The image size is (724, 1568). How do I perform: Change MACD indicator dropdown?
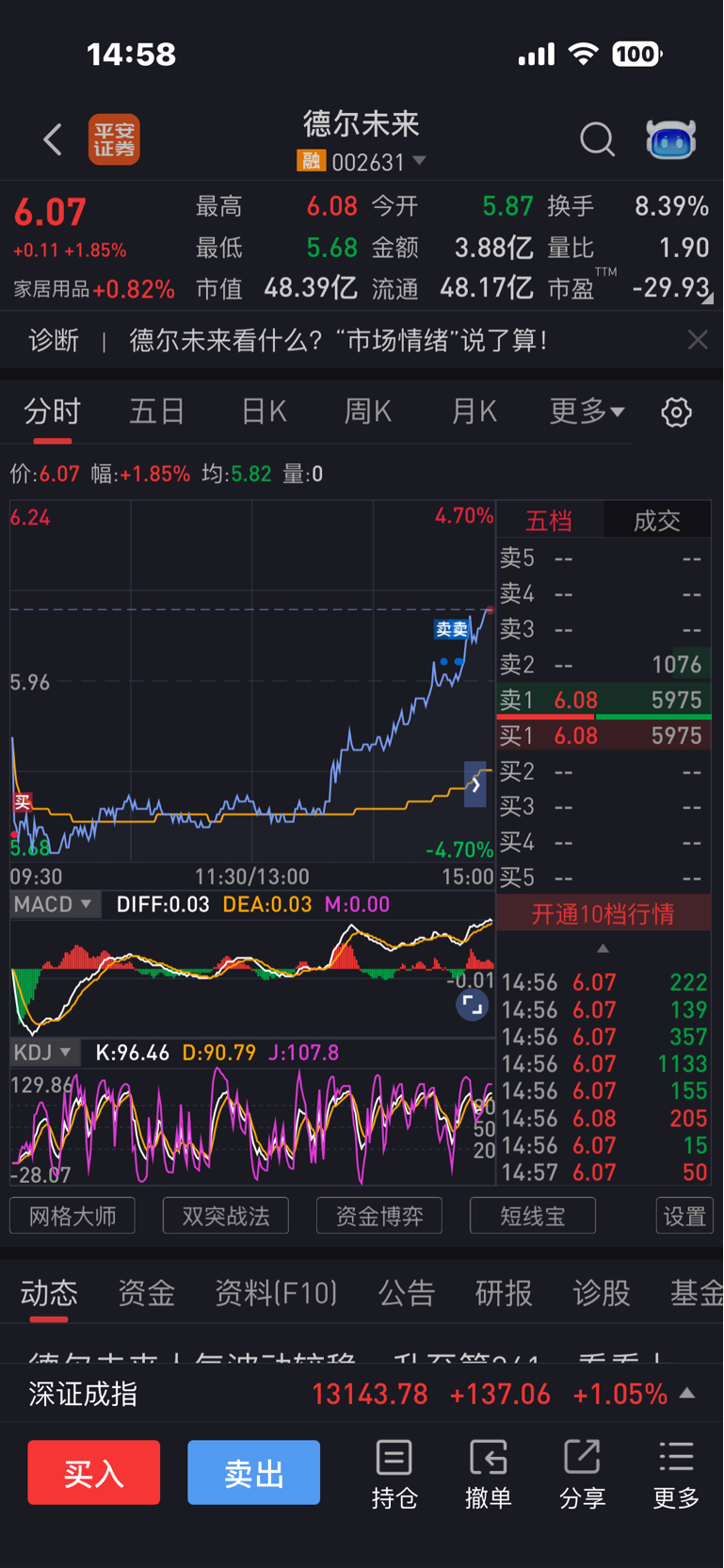tap(55, 904)
